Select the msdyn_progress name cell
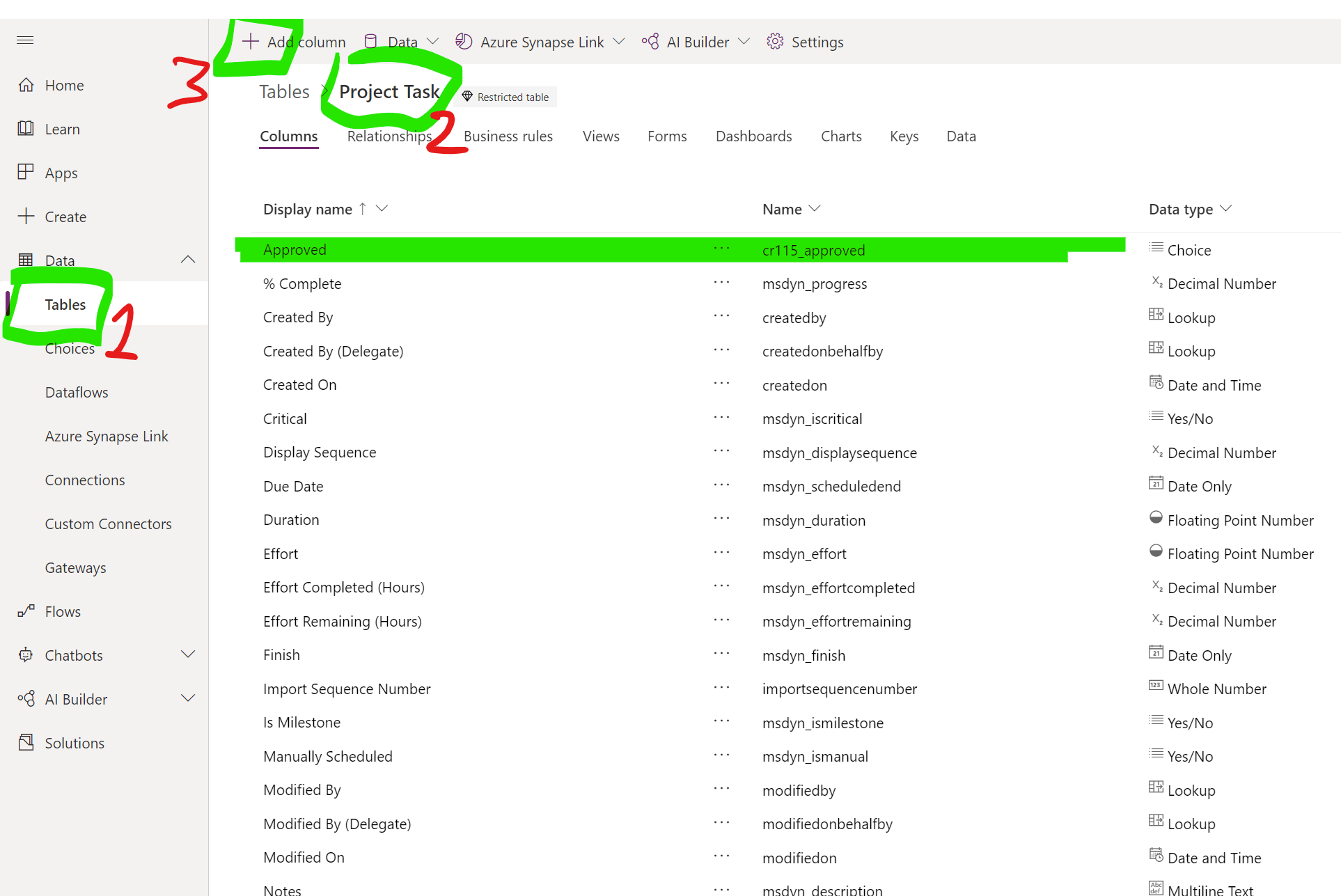The width and height of the screenshot is (1341, 896). 815,284
